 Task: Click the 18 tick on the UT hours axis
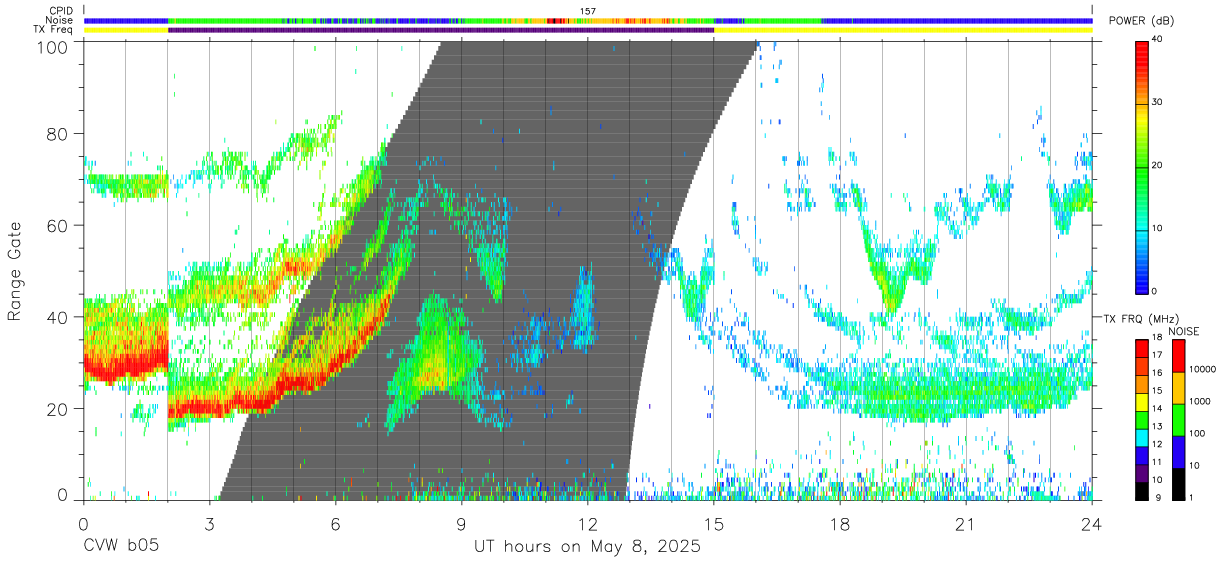click(x=839, y=524)
